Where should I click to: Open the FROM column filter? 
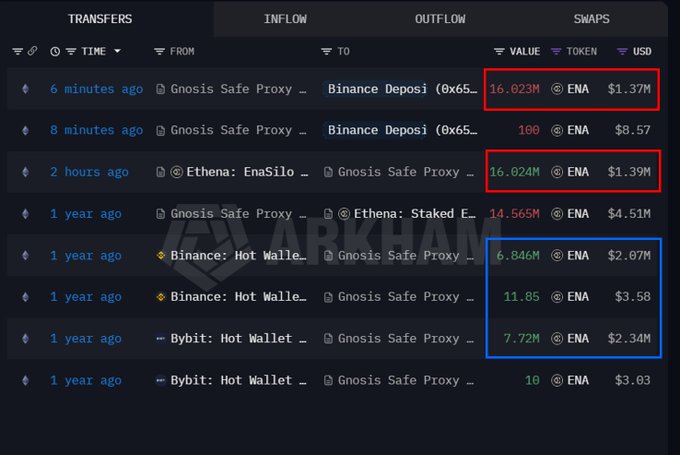[159, 51]
